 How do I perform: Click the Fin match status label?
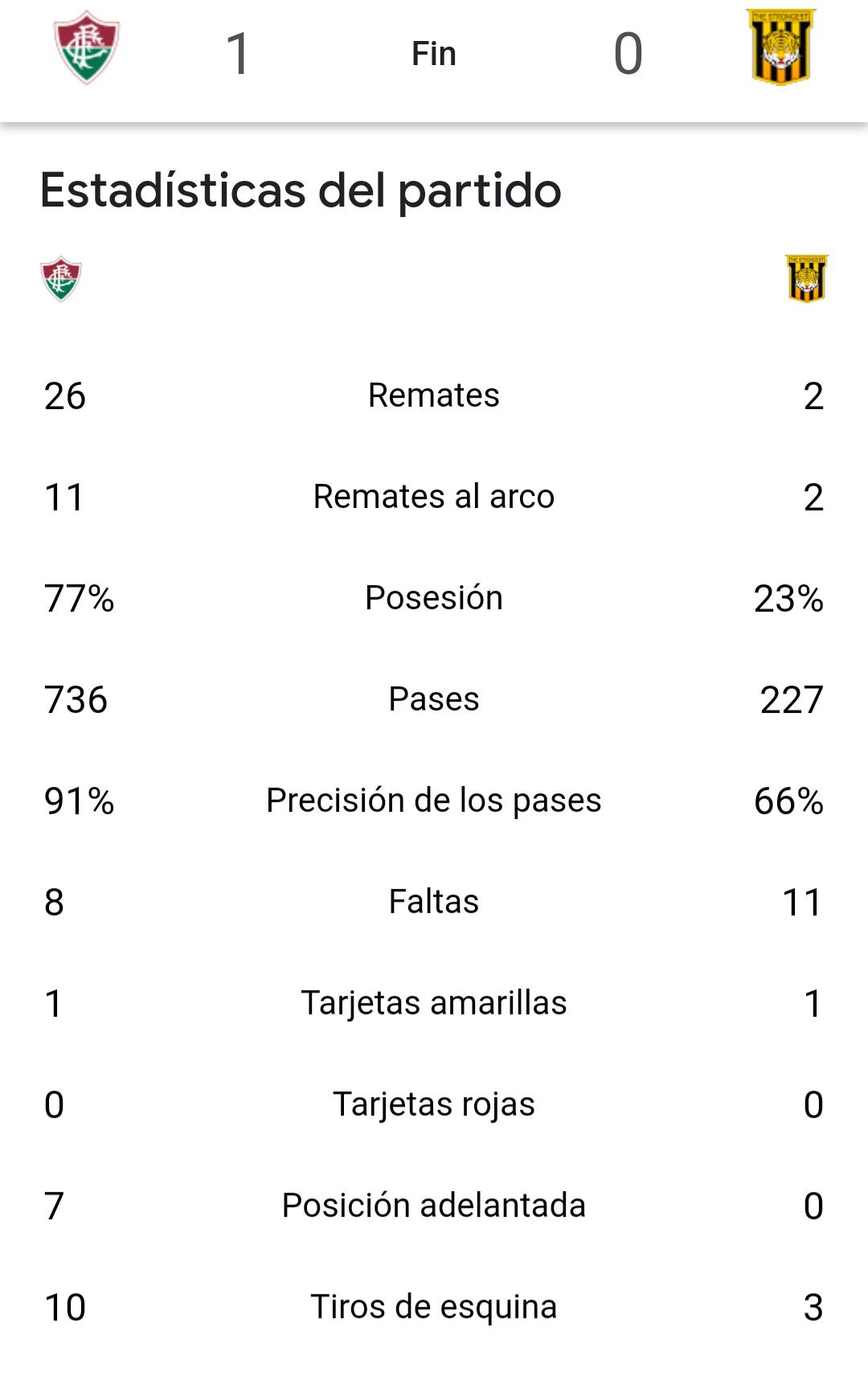pos(434,54)
